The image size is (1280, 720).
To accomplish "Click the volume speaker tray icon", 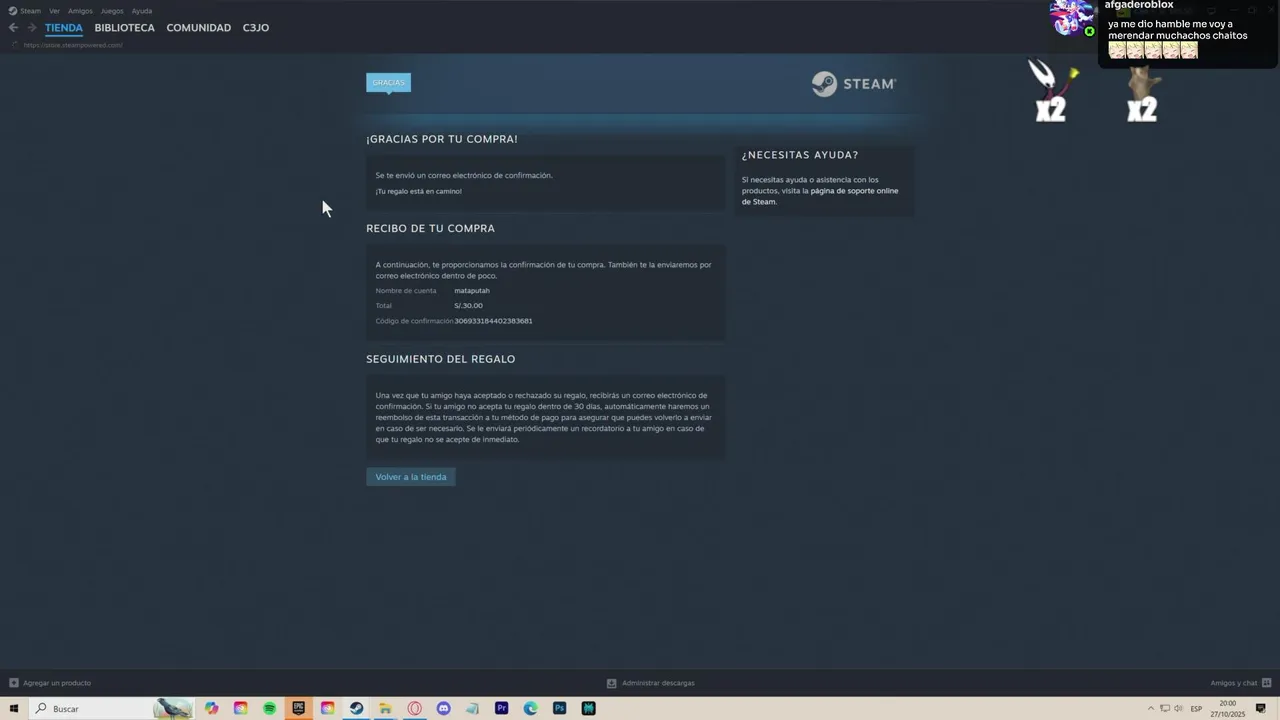I will [x=1179, y=708].
